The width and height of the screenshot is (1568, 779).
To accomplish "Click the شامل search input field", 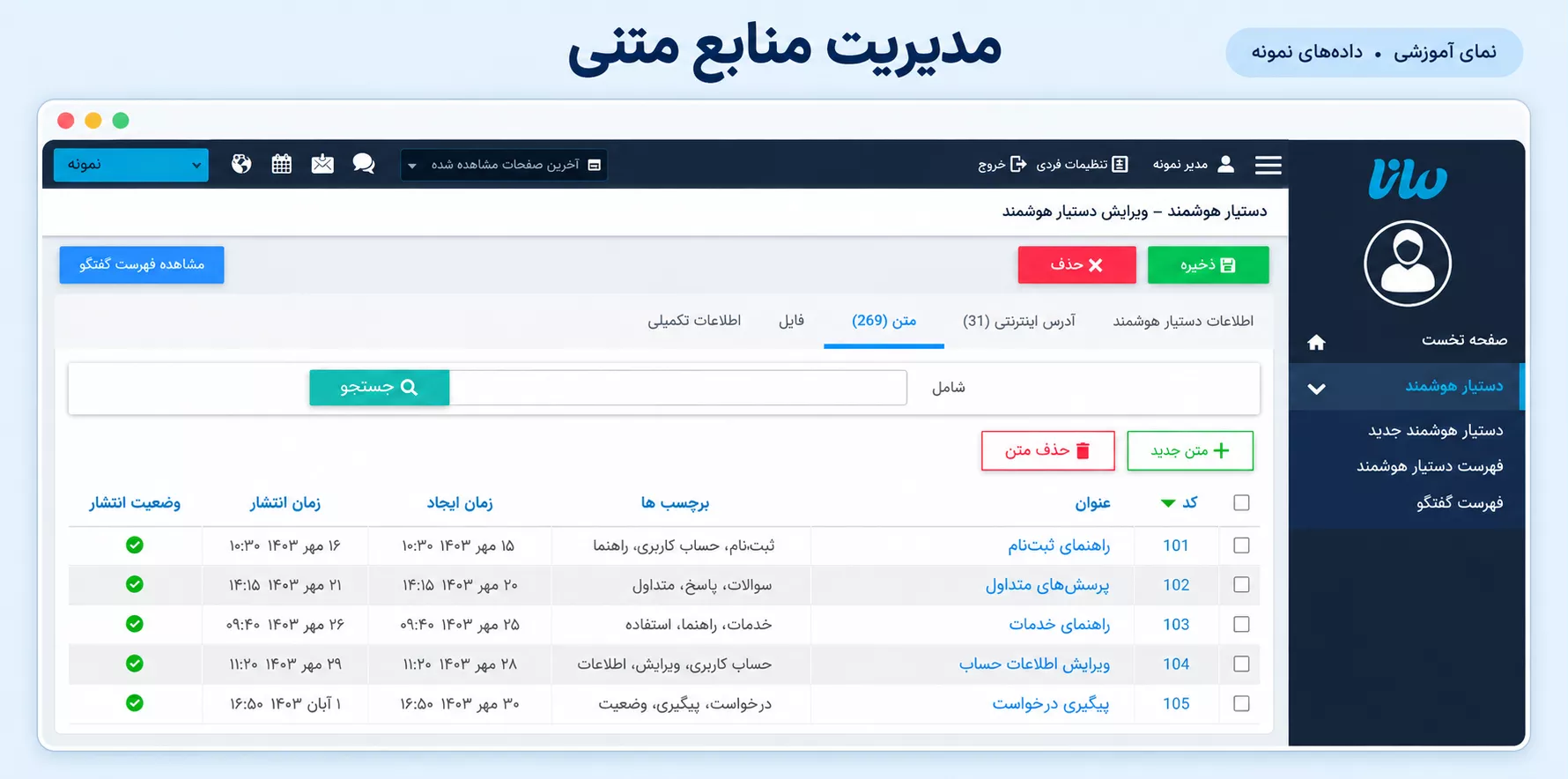I will (x=677, y=387).
